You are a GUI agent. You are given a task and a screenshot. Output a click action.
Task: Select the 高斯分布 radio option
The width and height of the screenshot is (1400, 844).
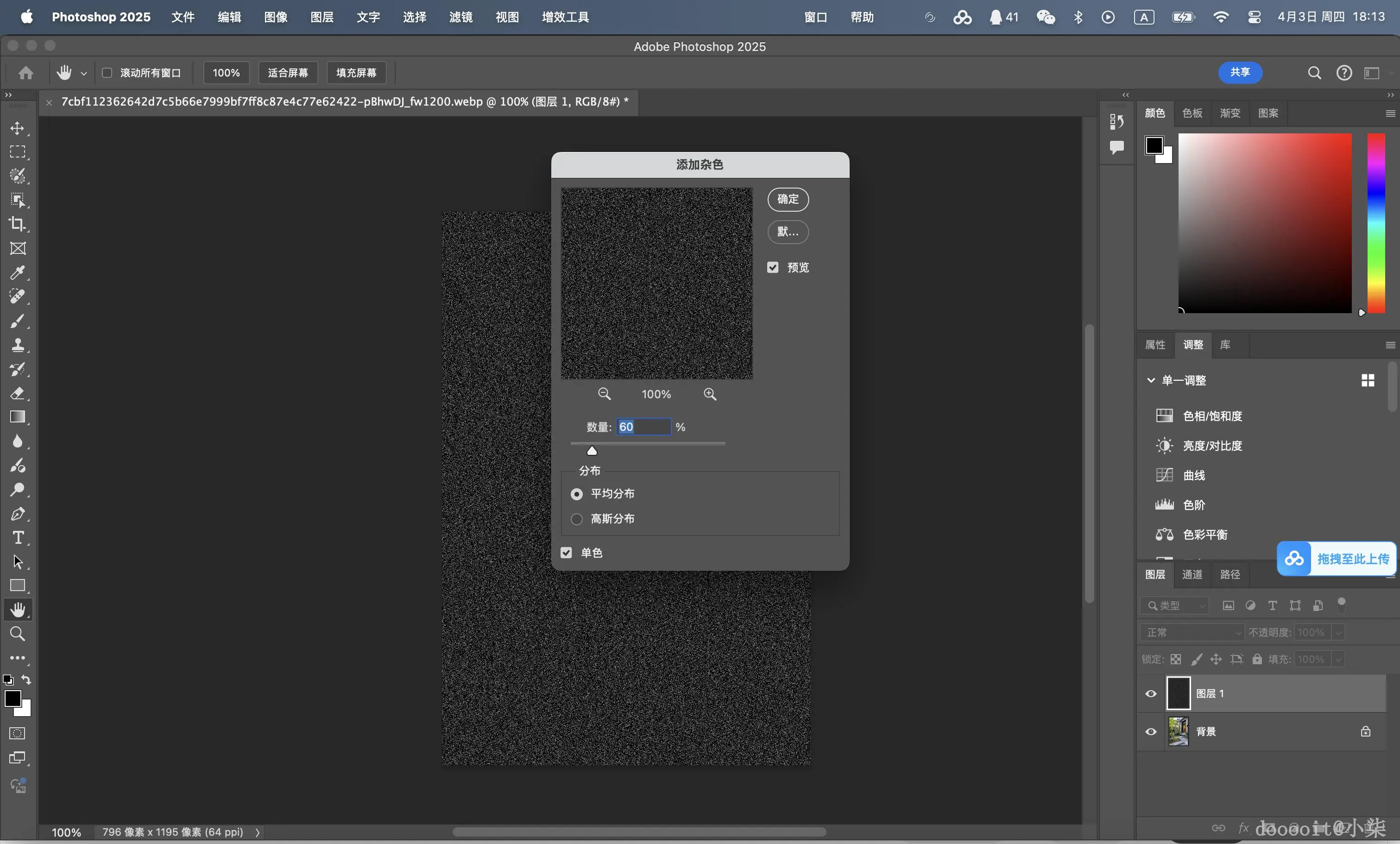[x=577, y=519]
